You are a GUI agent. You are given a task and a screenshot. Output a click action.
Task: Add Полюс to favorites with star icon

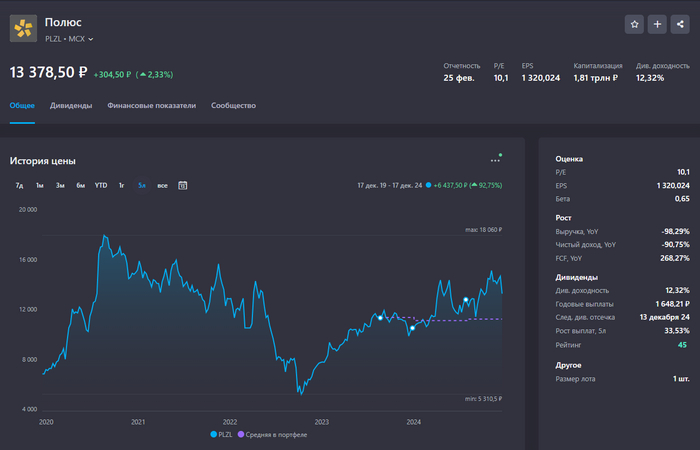tap(634, 24)
